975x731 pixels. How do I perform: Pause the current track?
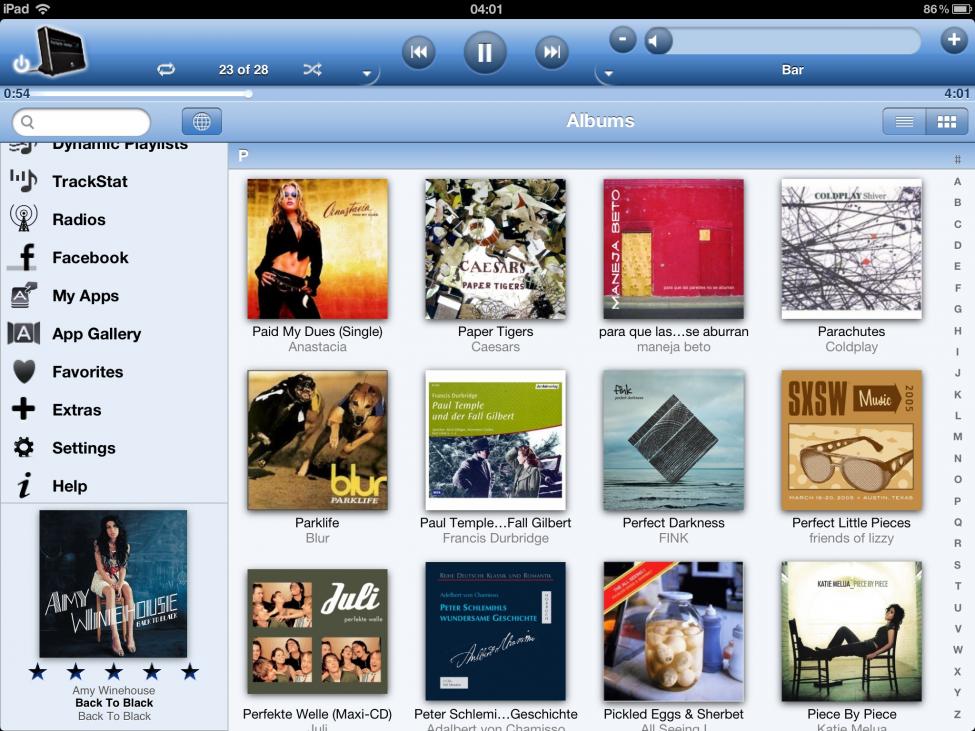pyautogui.click(x=484, y=52)
